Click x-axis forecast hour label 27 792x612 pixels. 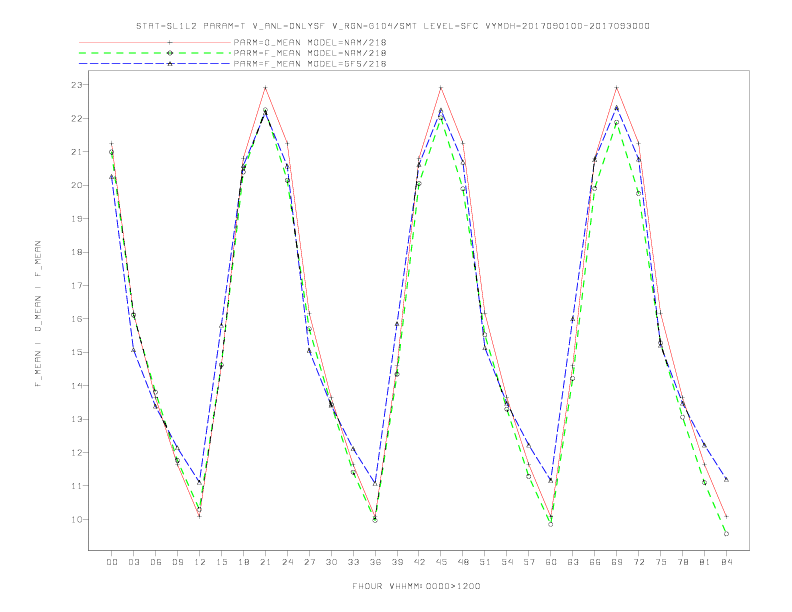[309, 562]
